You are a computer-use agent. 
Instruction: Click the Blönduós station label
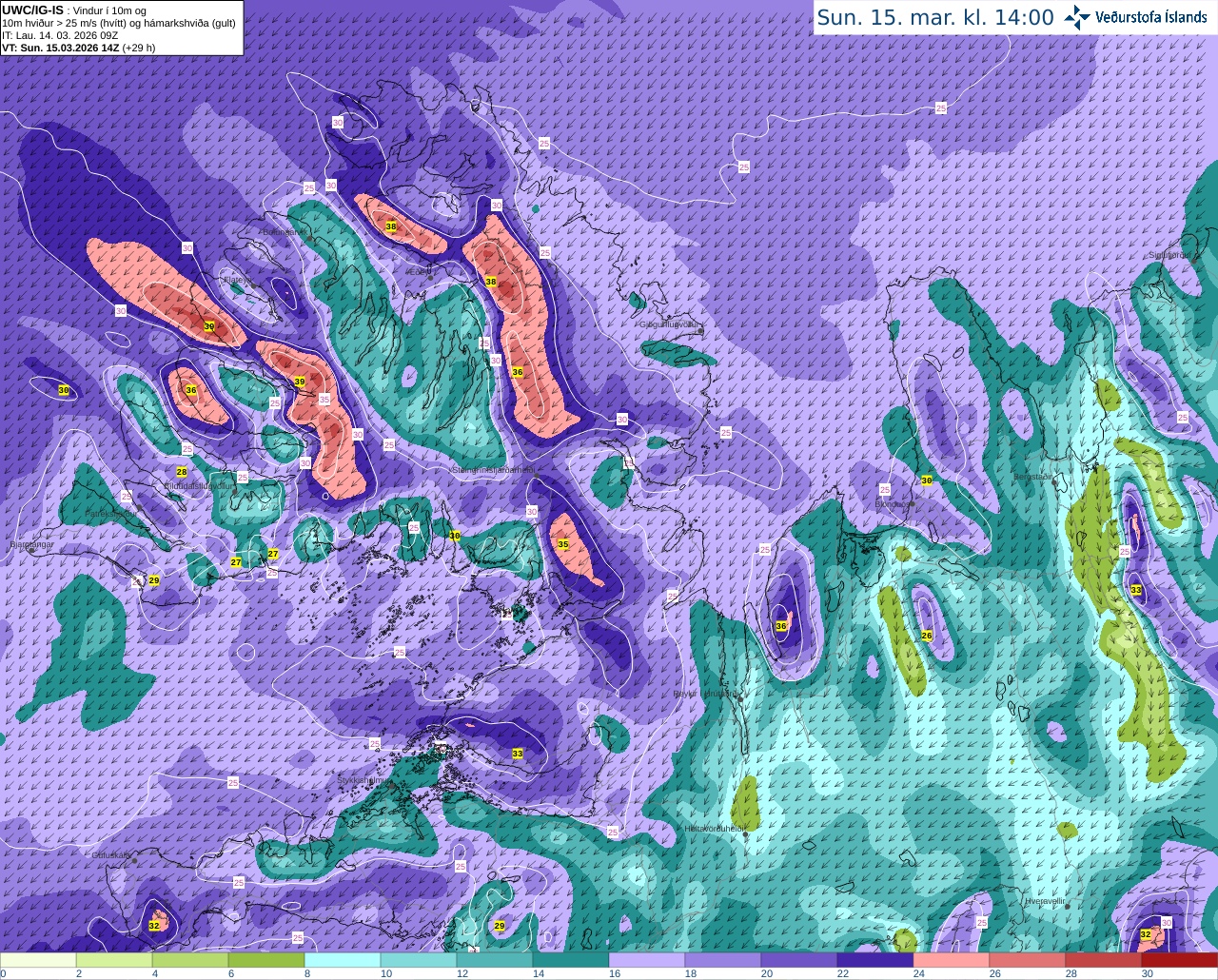tap(893, 504)
